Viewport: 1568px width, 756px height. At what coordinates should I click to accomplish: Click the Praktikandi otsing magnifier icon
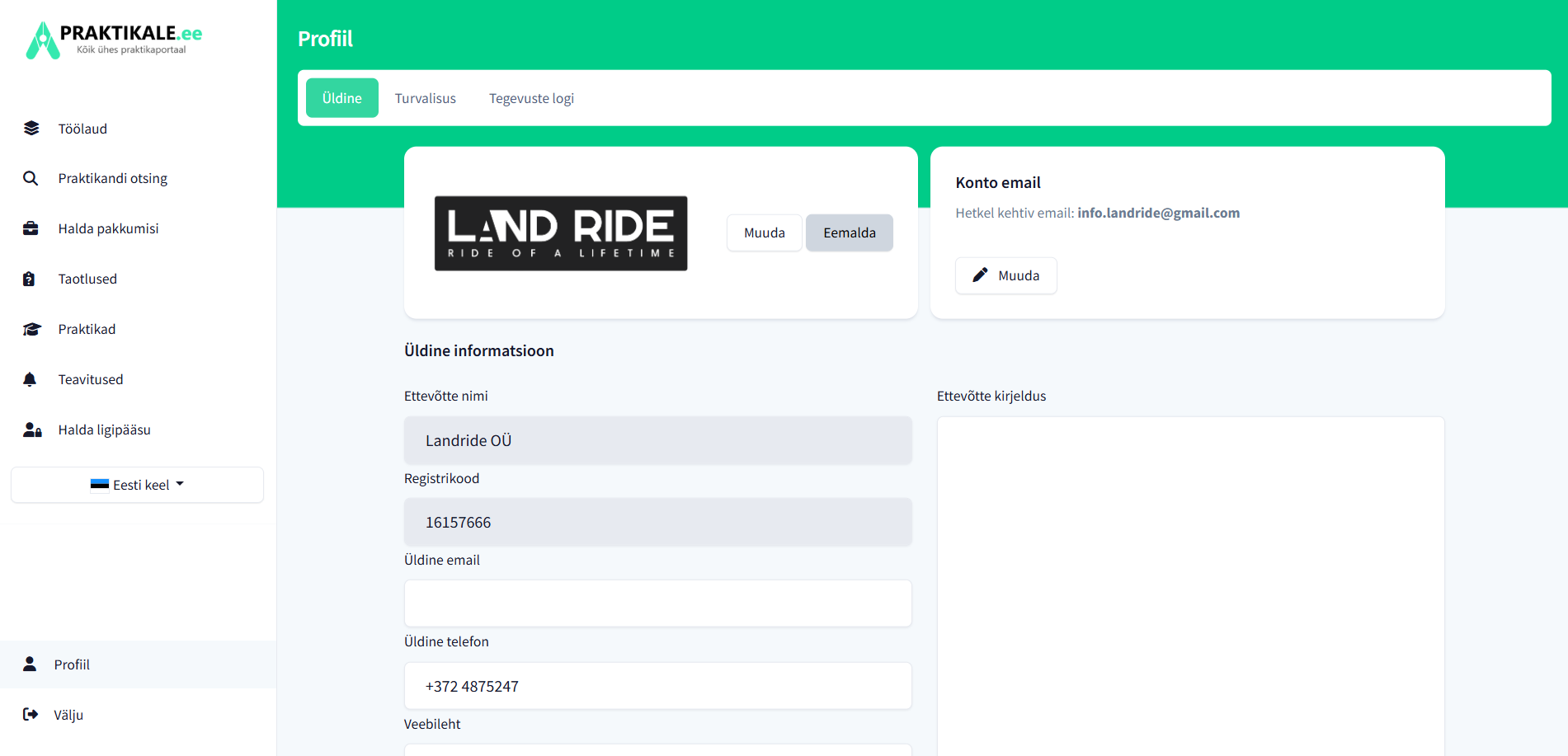tap(31, 178)
